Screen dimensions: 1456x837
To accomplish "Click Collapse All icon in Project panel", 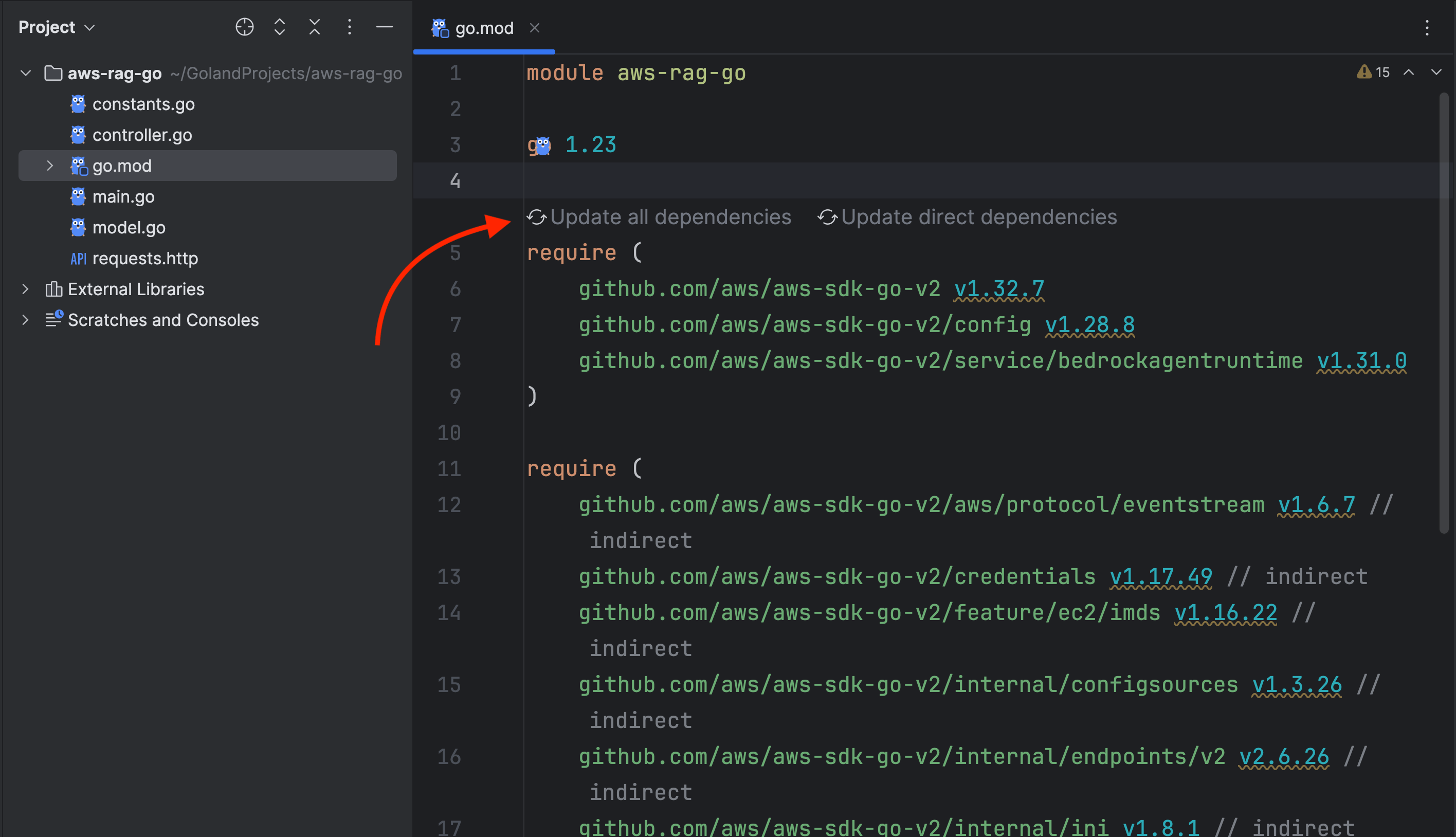I will (x=315, y=27).
